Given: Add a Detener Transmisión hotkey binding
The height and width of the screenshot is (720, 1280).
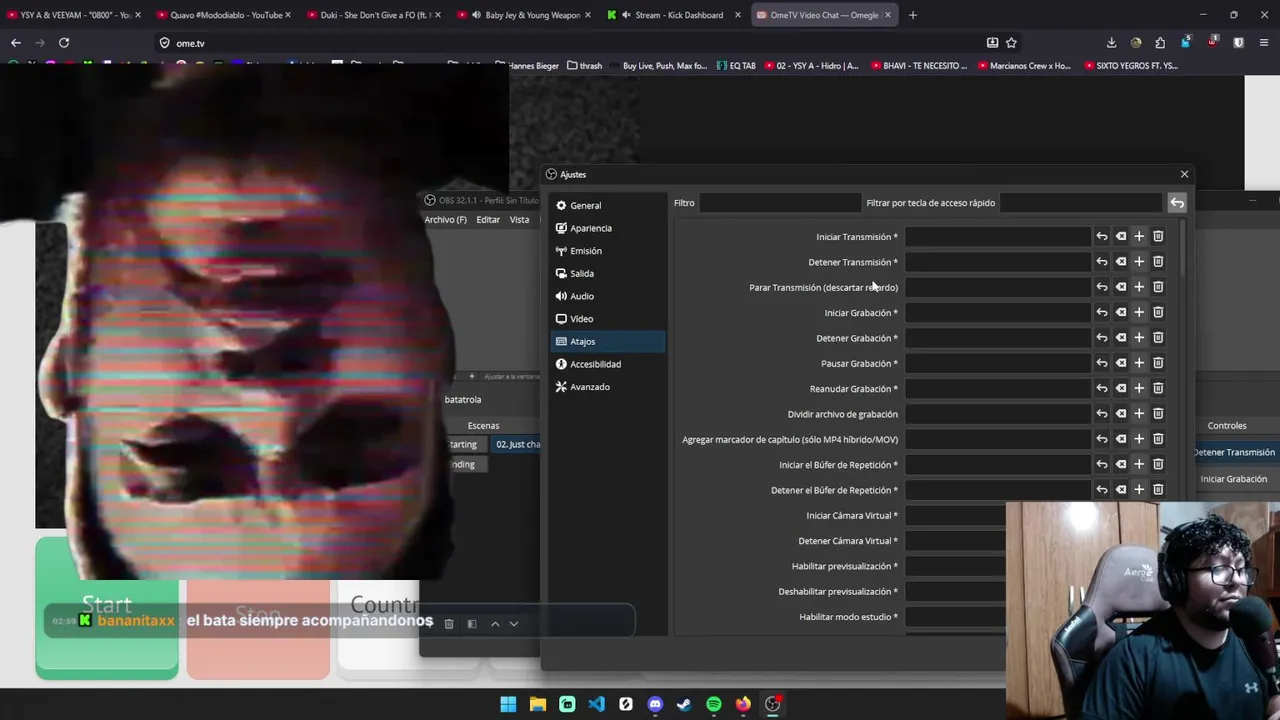Looking at the screenshot, I should point(1139,262).
